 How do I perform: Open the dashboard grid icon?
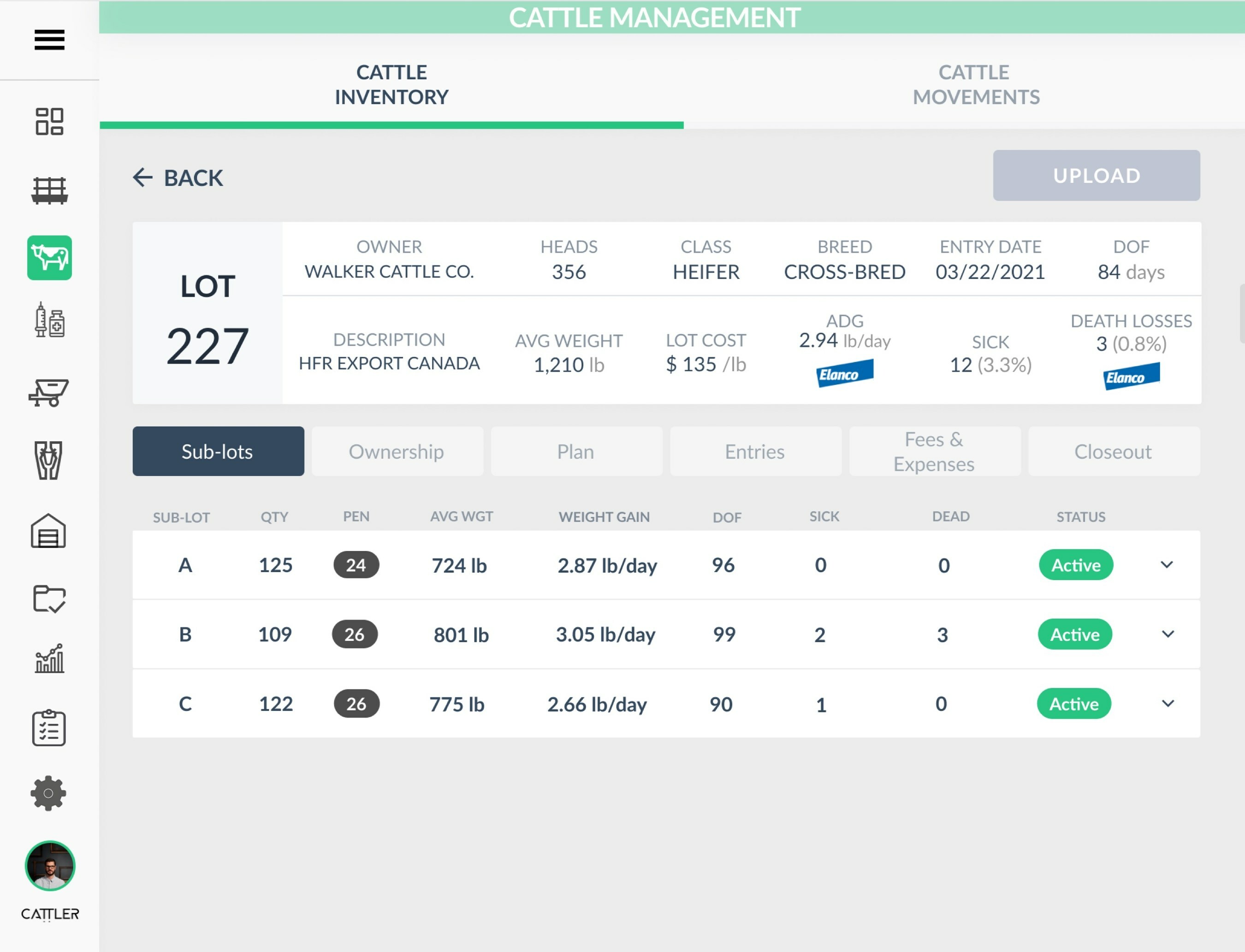[49, 121]
